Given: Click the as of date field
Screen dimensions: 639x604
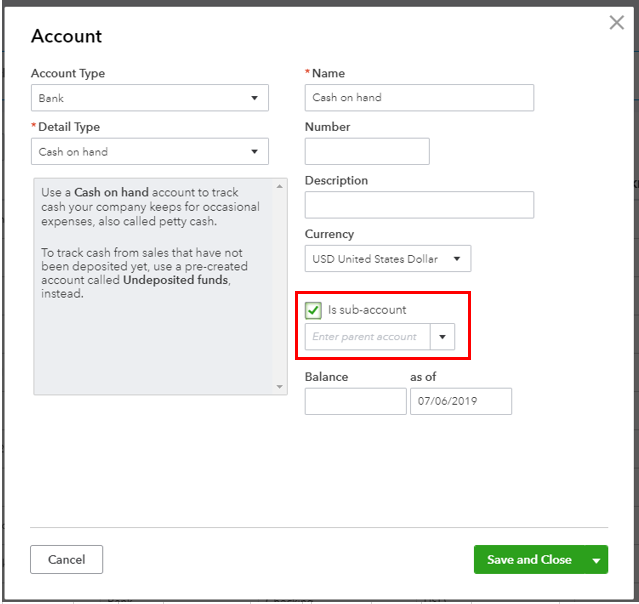Looking at the screenshot, I should [x=460, y=402].
